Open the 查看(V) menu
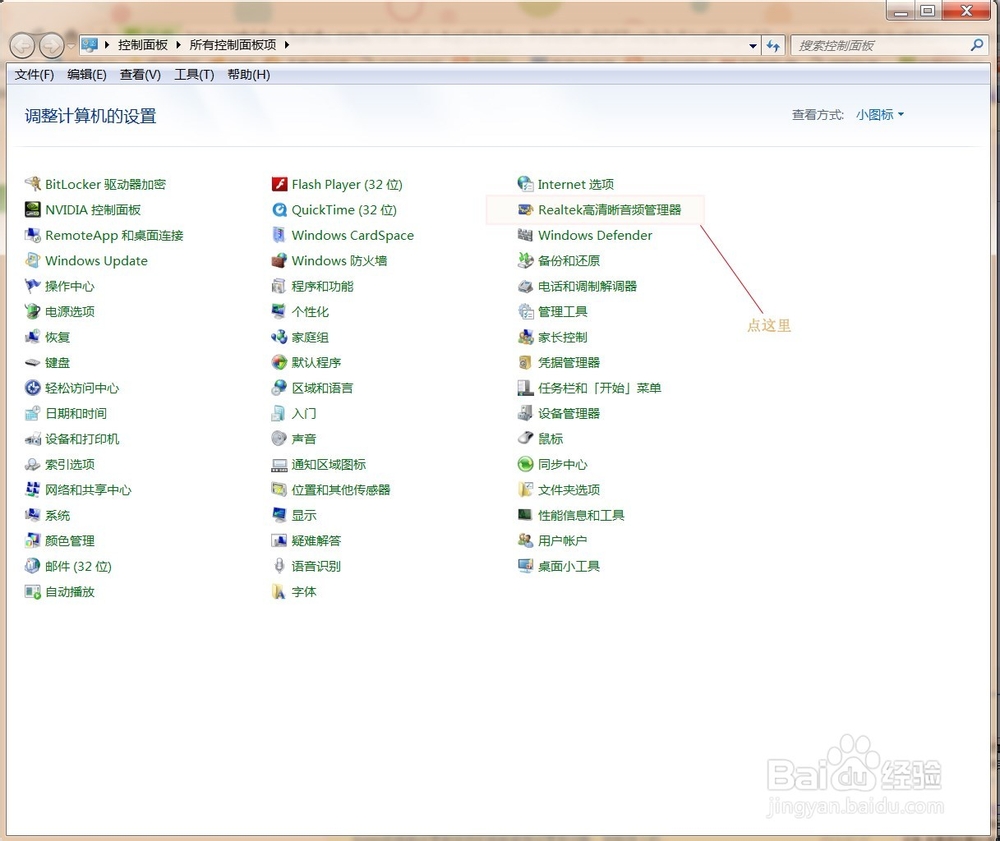The width and height of the screenshot is (1000, 841). tap(140, 75)
